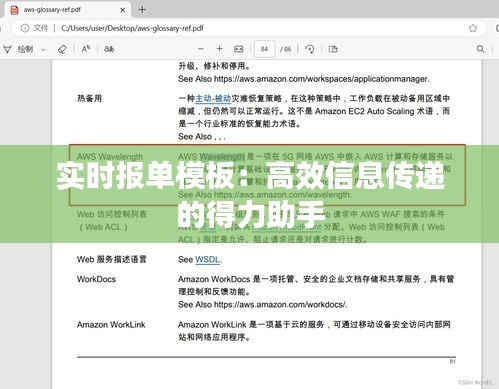Select the aws-glossary-ref.pdf browser tab

pyautogui.click(x=68, y=10)
